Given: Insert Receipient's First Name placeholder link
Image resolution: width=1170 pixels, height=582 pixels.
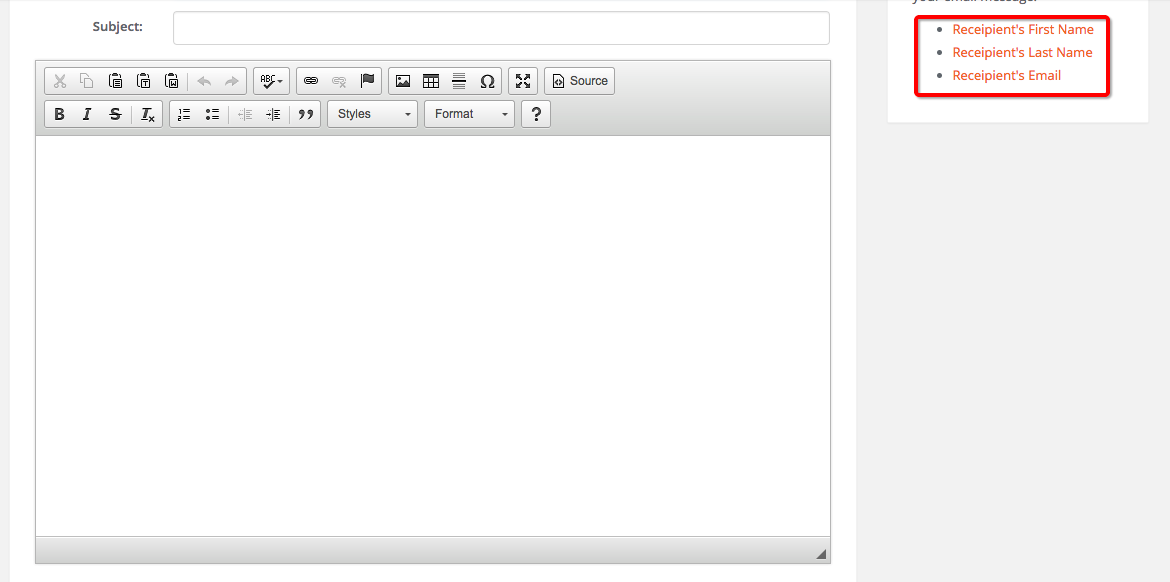Looking at the screenshot, I should tap(1023, 29).
